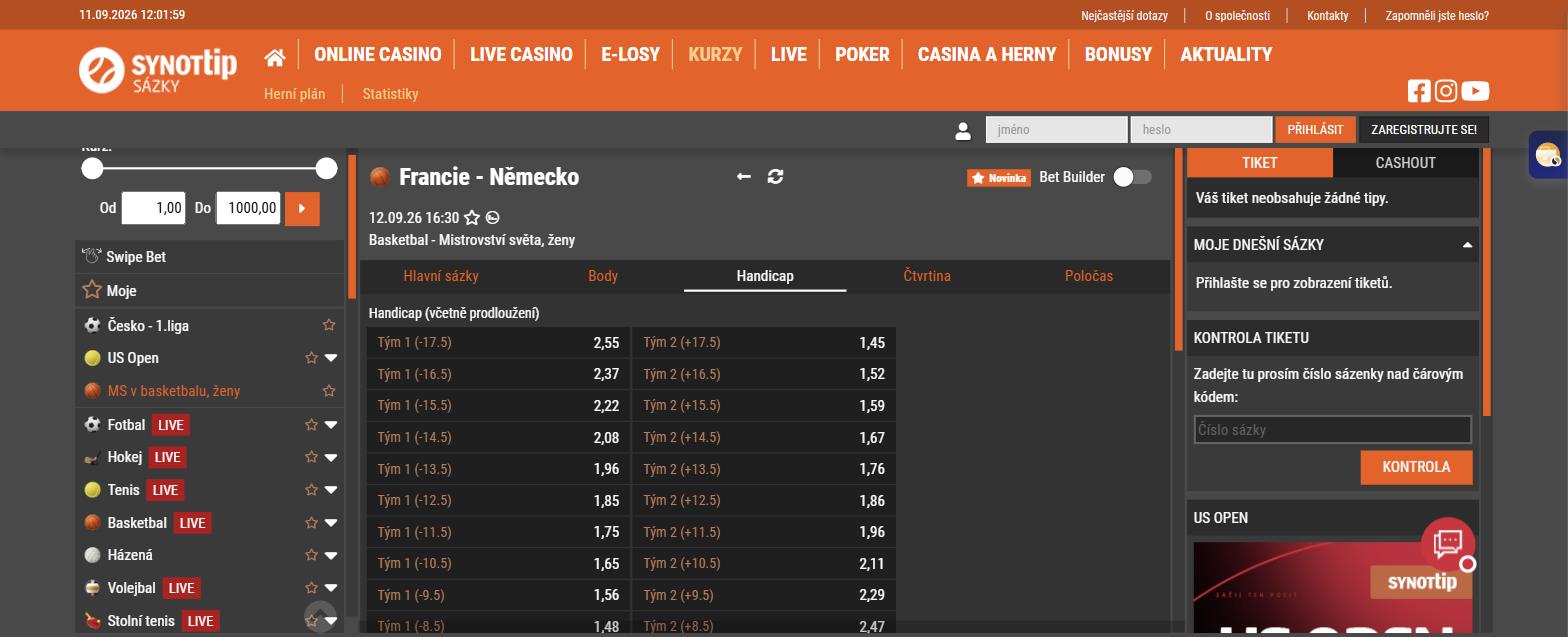Open the Cashout tab

1405,163
